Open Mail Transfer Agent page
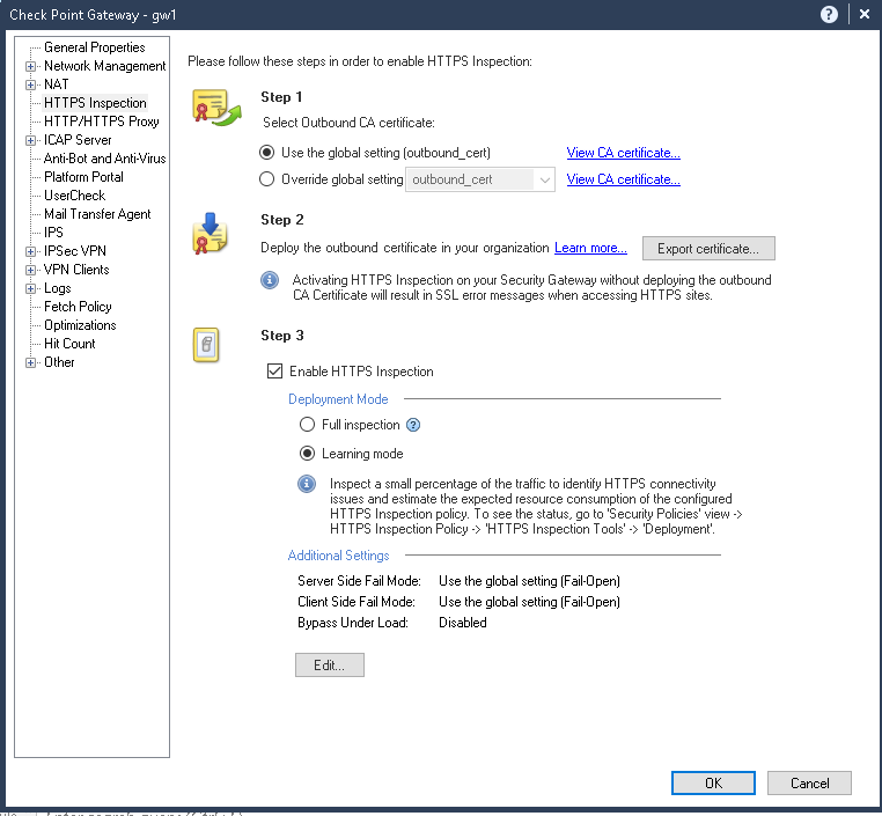The height and width of the screenshot is (816, 882). (97, 214)
